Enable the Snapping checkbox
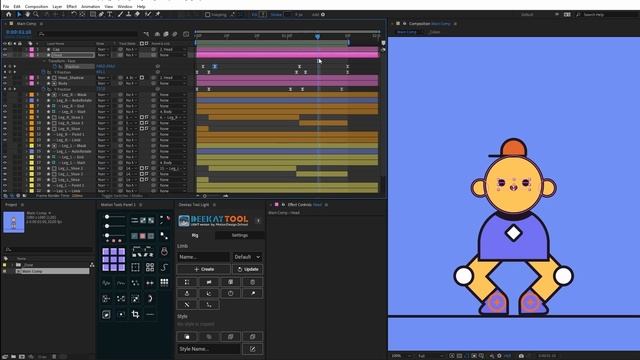 coord(207,15)
